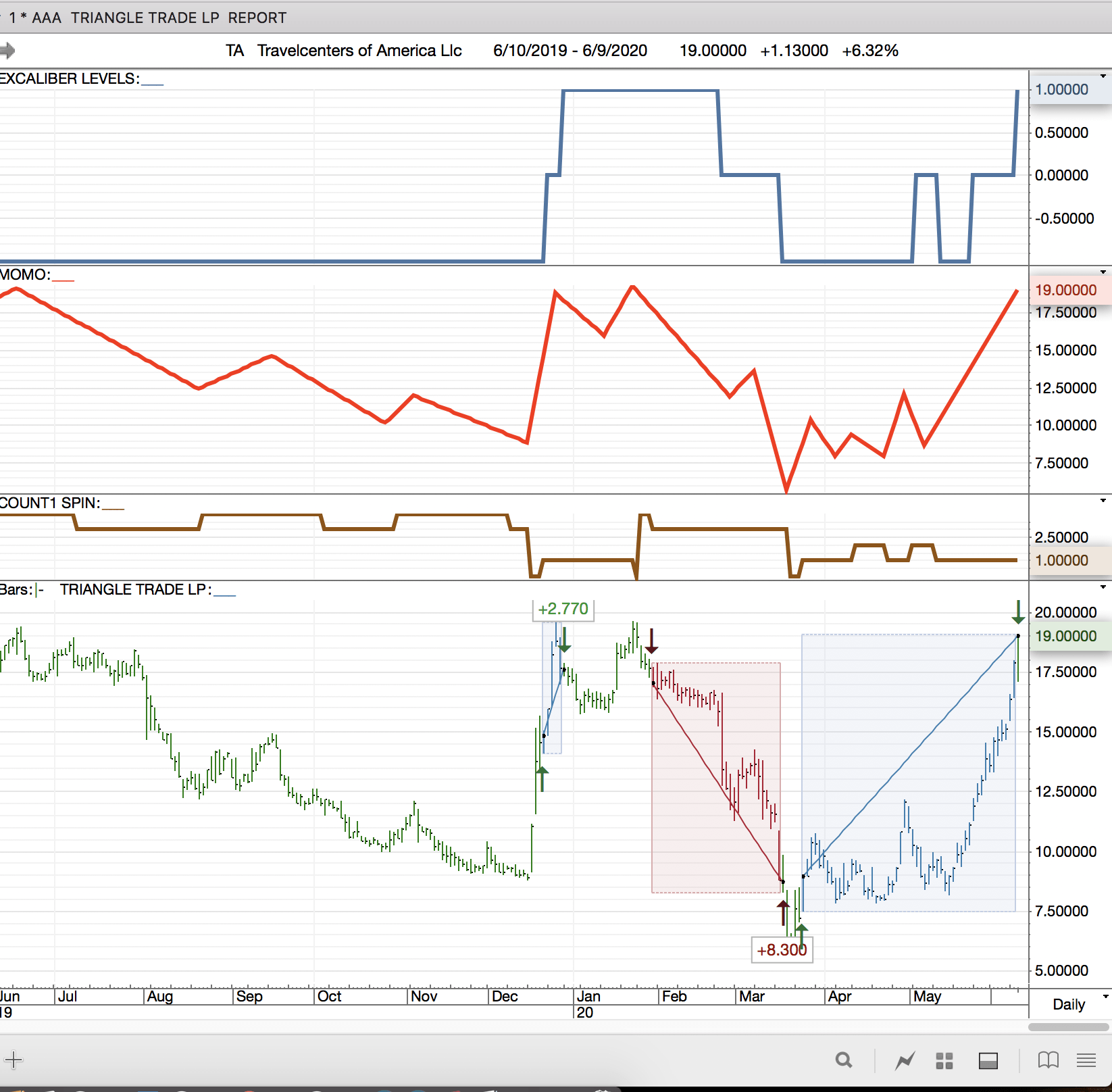Click the MOMO red line swatch
This screenshot has height=1092, width=1112.
63,280
